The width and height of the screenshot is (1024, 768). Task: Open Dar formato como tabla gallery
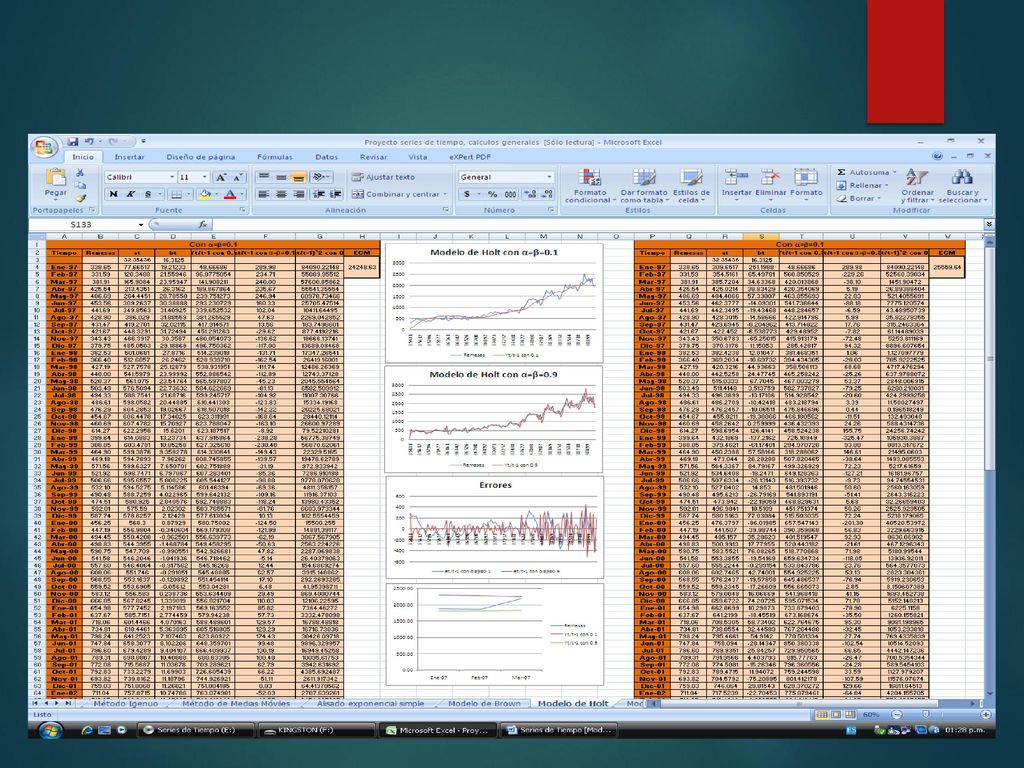pyautogui.click(x=644, y=185)
